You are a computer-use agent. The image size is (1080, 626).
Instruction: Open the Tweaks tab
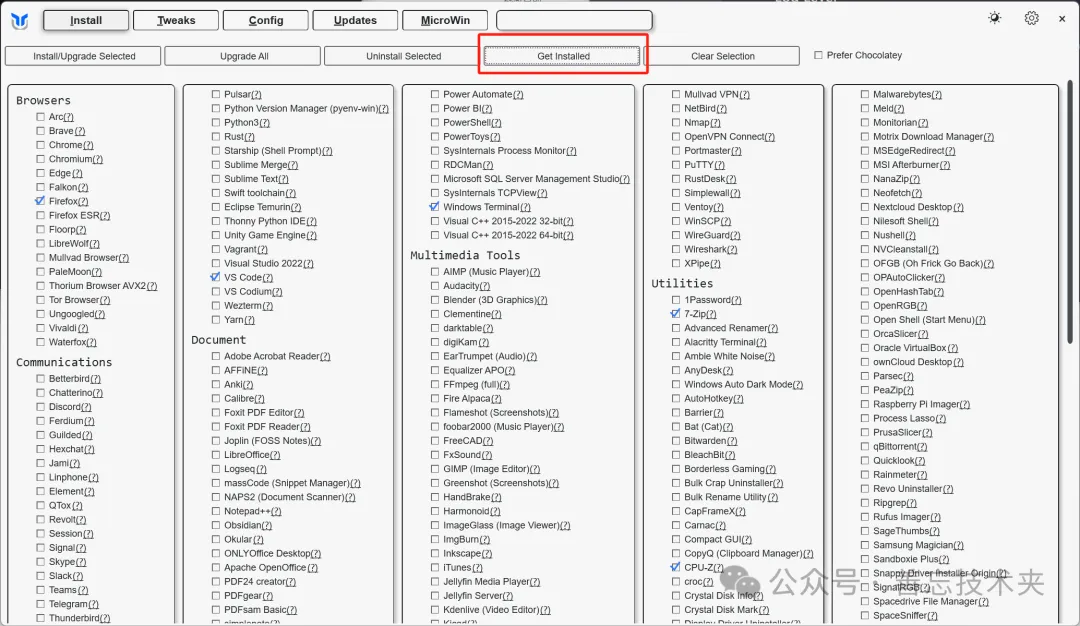(176, 20)
